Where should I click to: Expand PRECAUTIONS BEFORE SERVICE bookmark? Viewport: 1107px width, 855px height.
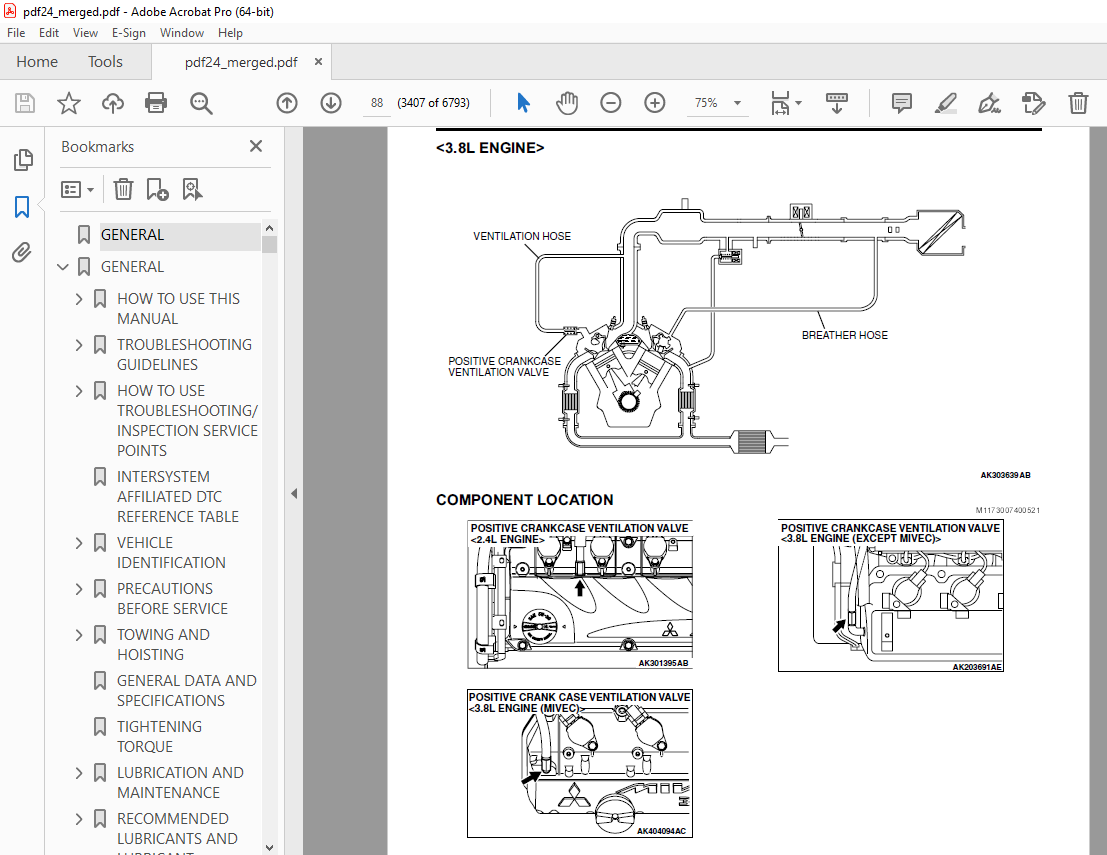[x=79, y=588]
